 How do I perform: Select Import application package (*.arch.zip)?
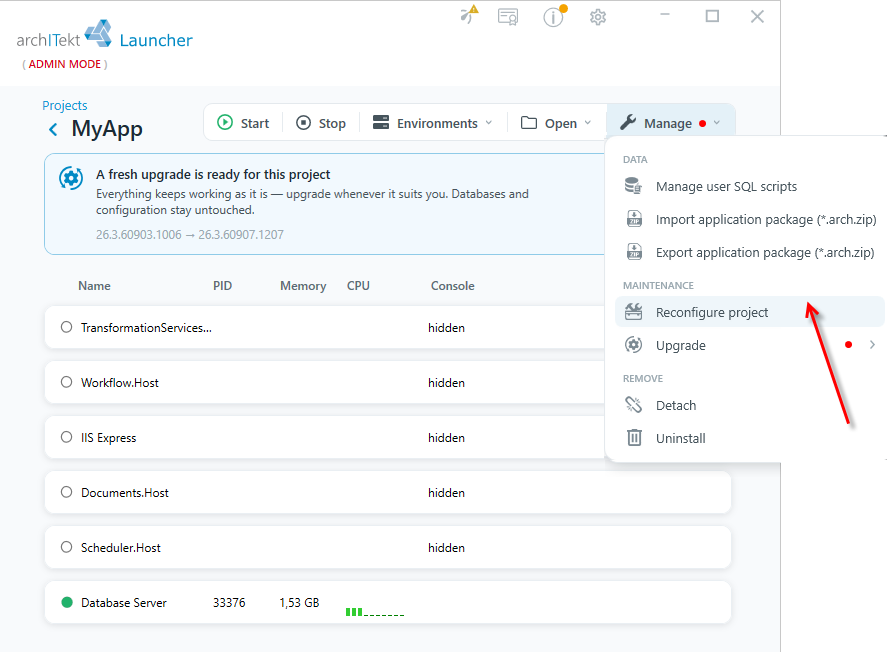[766, 219]
